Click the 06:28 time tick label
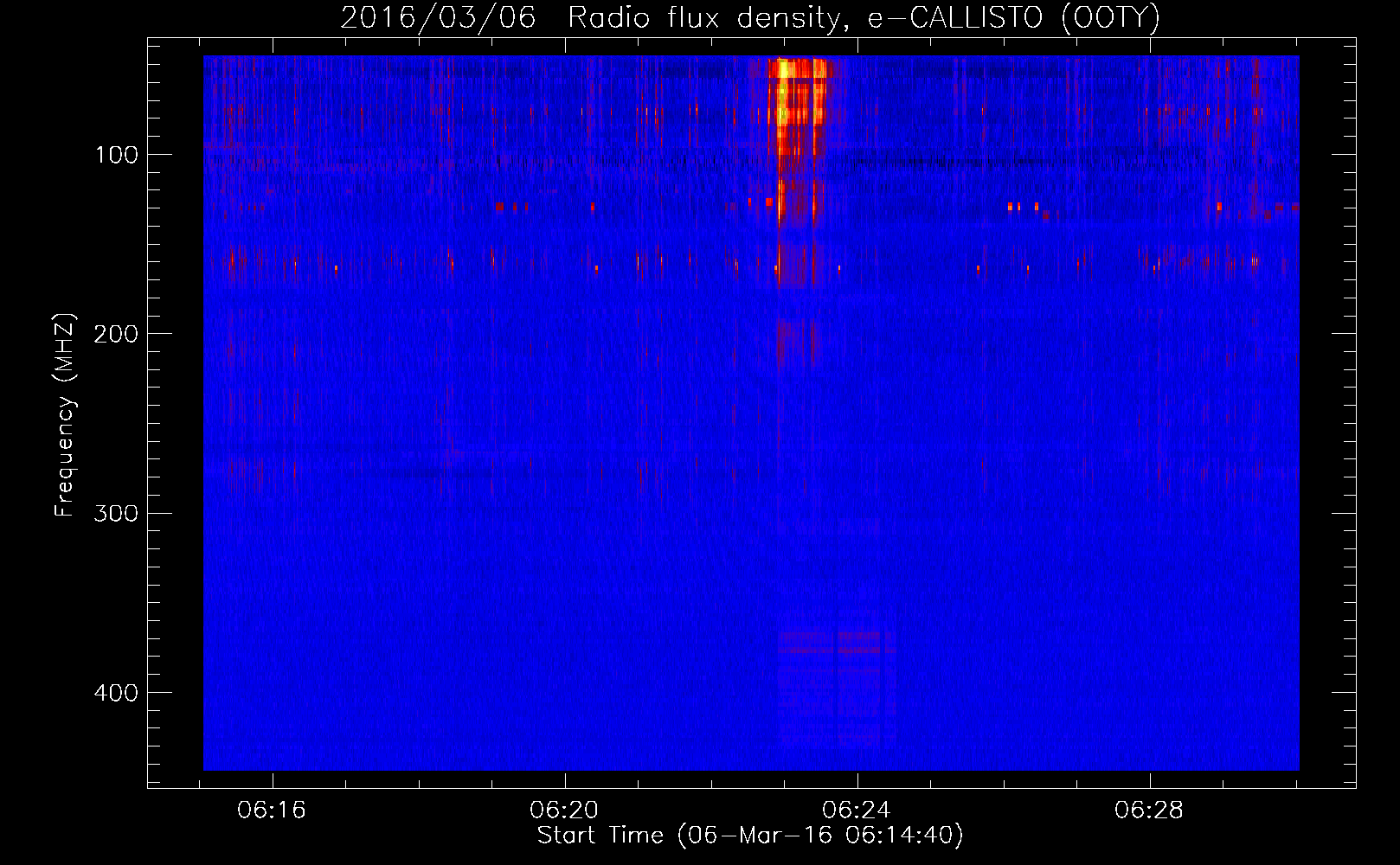 tap(1149, 810)
